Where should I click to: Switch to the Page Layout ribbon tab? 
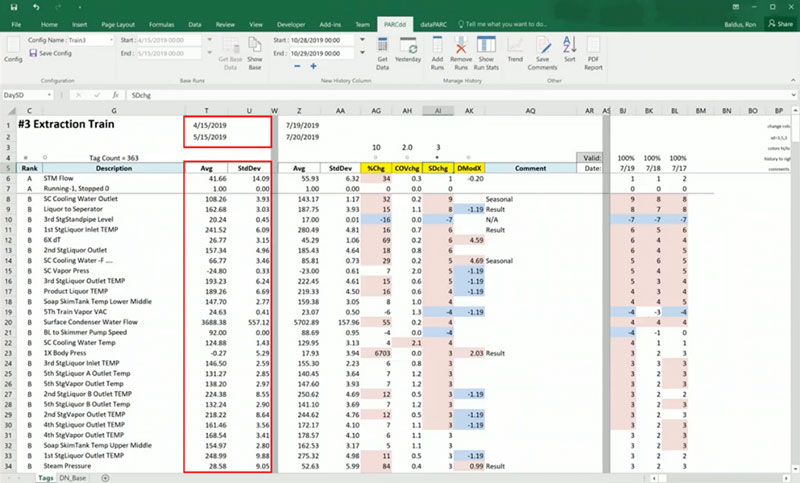pos(118,24)
